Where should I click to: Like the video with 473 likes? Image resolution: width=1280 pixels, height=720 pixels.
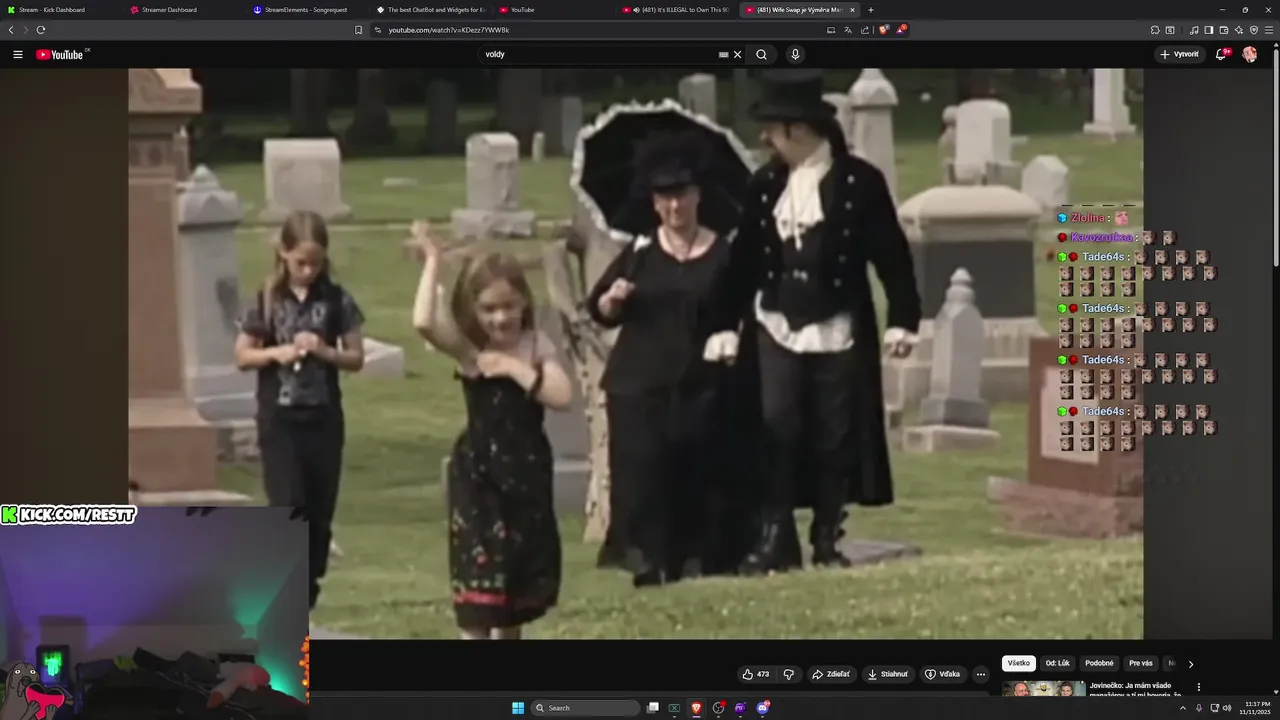[x=756, y=674]
